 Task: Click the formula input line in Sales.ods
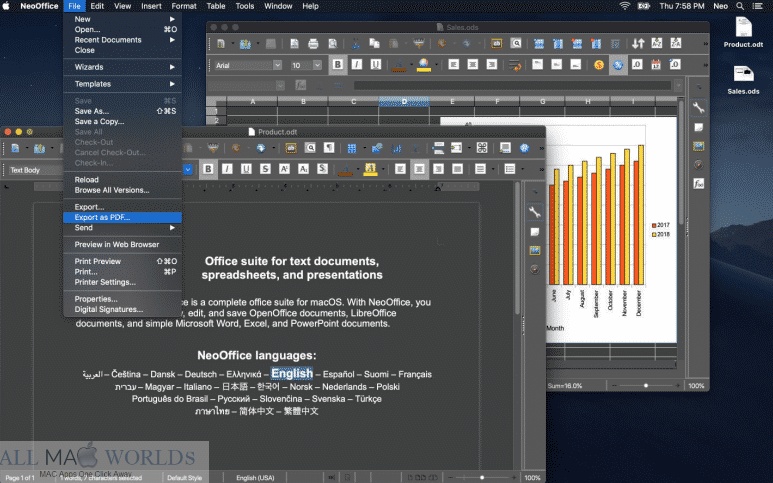[x=512, y=86]
